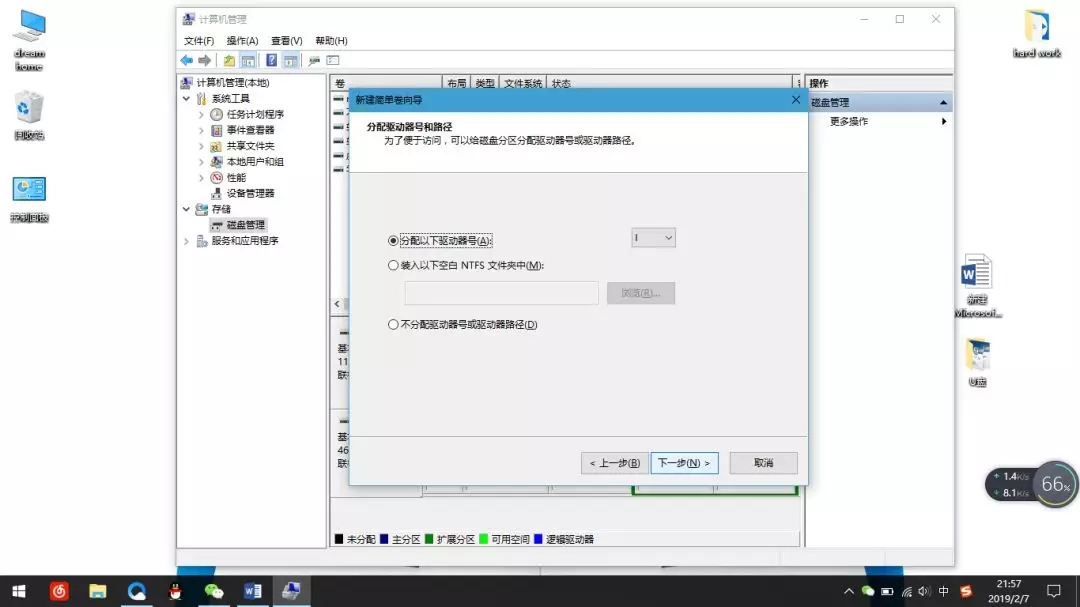Viewport: 1080px width, 607px height.
Task: Cancel the wizard with the 取消 button
Action: (x=762, y=463)
